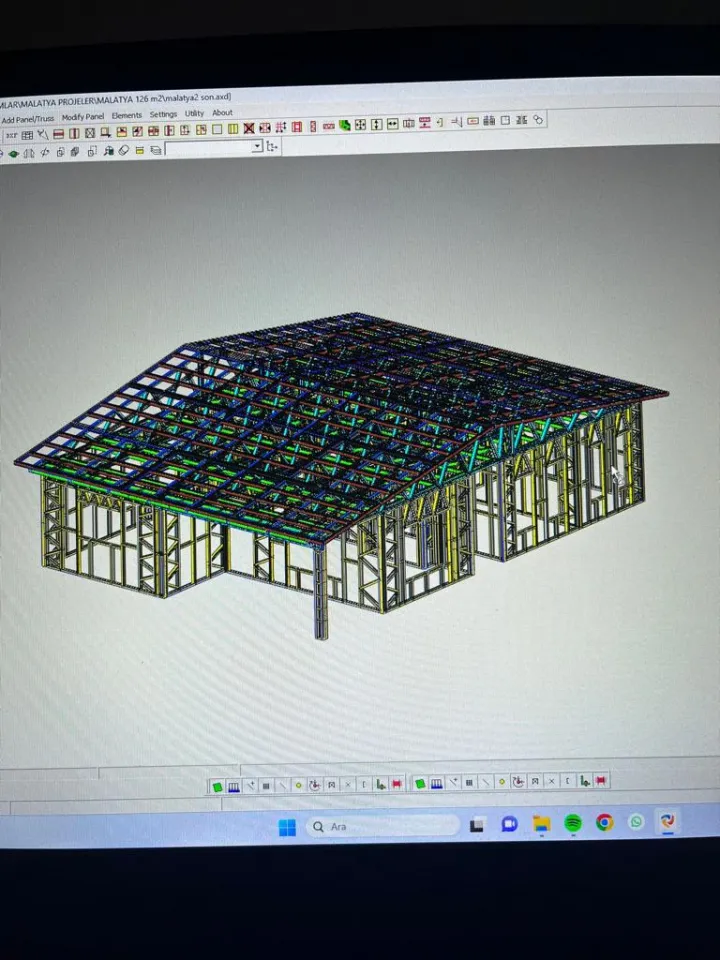The width and height of the screenshot is (720, 960).
Task: Open the toolbar combo box dropdown arrow
Action: [257, 146]
